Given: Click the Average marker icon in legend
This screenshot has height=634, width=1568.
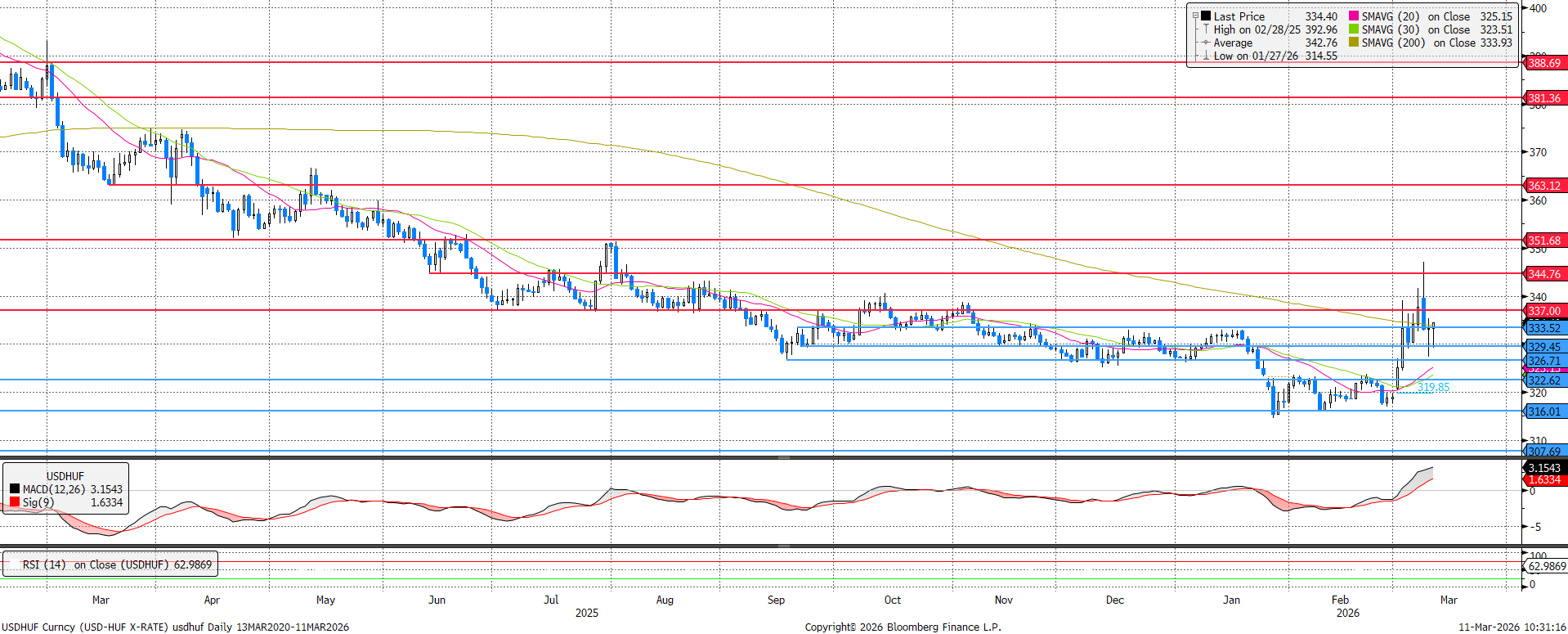Looking at the screenshot, I should point(1206,43).
